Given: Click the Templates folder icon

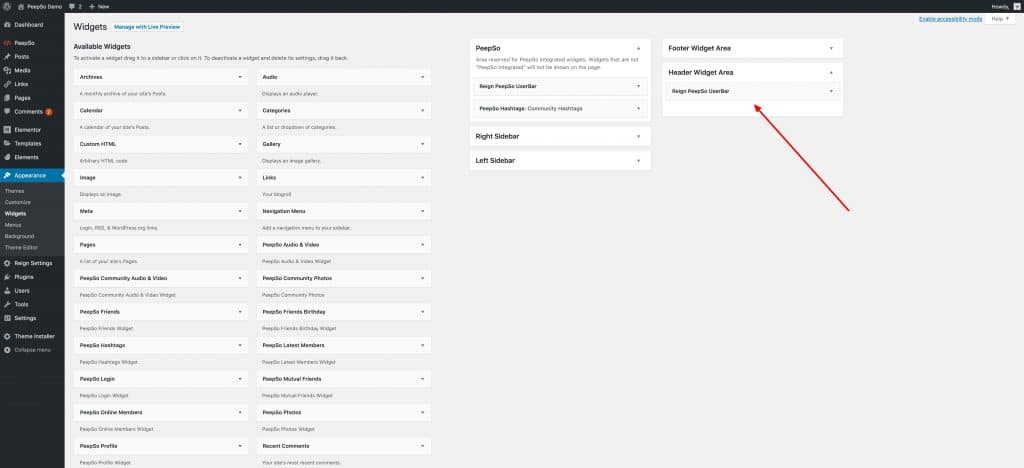Looking at the screenshot, I should pyautogui.click(x=7, y=144).
